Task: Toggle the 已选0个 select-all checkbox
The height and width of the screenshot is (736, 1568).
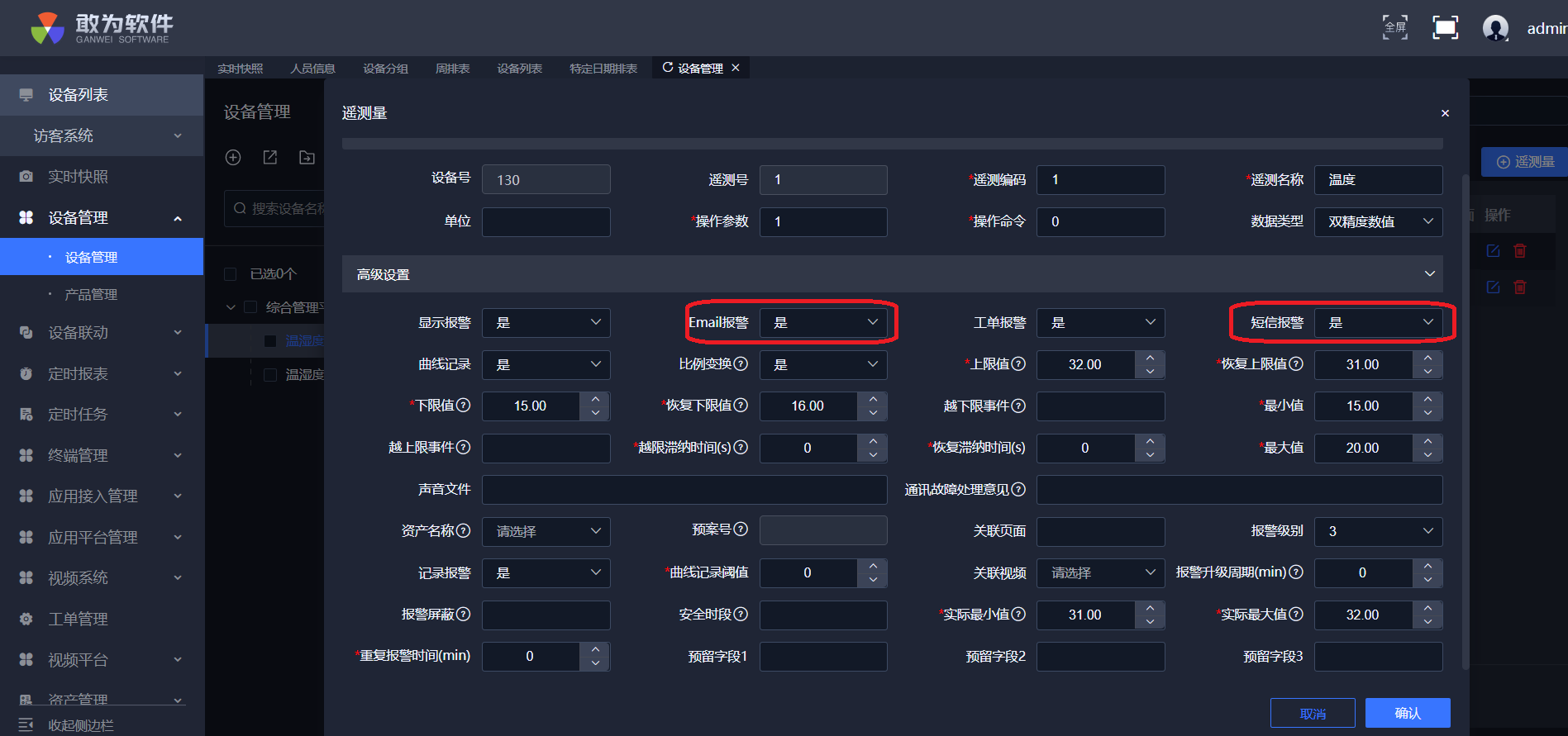Action: [x=231, y=274]
